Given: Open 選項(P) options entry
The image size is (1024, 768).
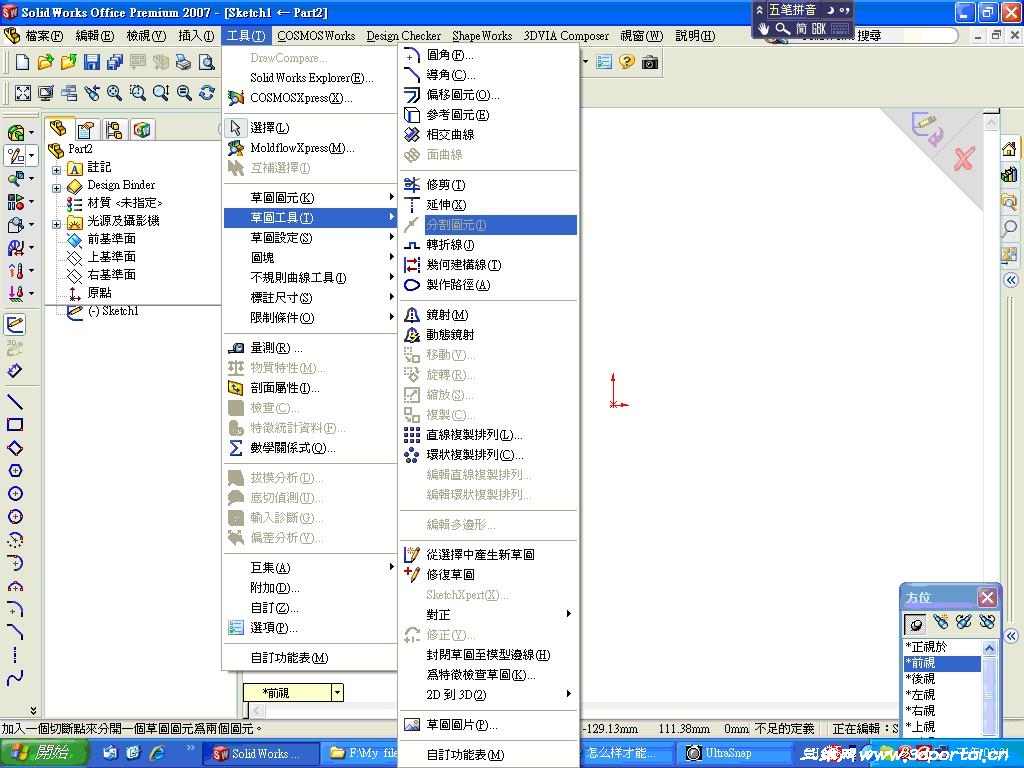Looking at the screenshot, I should coord(310,628).
